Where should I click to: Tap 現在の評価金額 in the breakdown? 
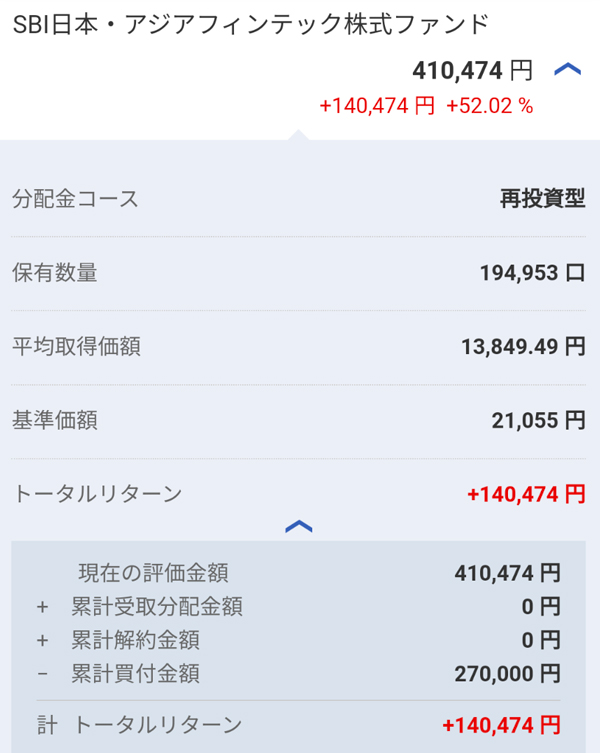[153, 573]
